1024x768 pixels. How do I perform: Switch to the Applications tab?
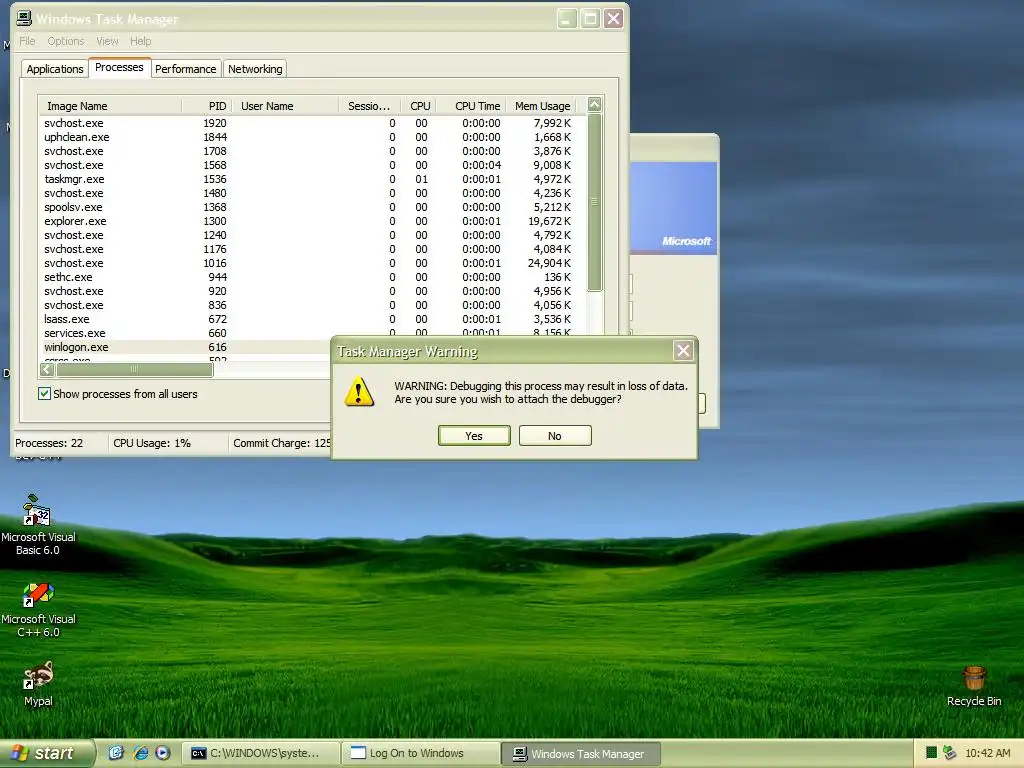click(55, 69)
